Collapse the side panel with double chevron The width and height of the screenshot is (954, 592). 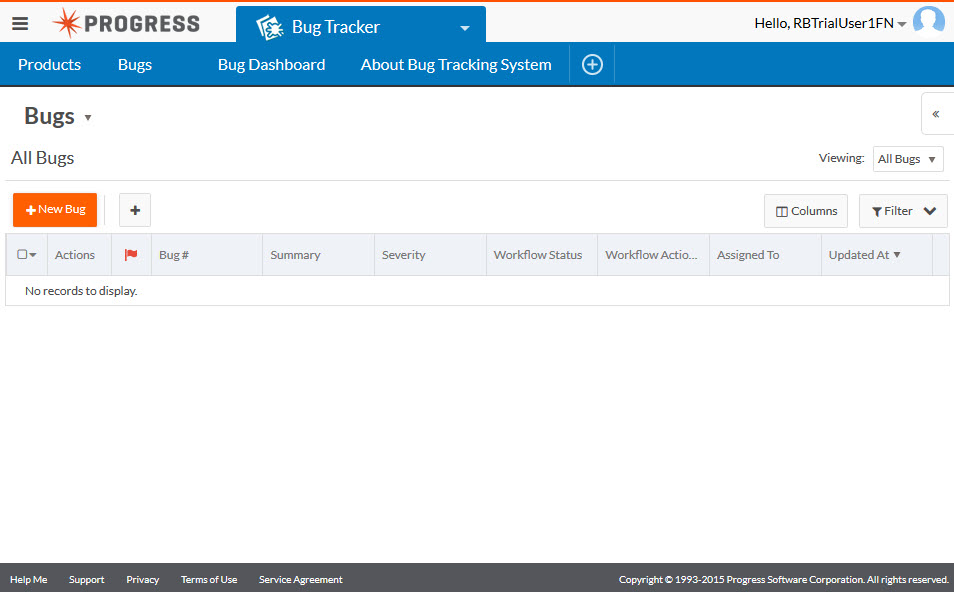(x=936, y=114)
